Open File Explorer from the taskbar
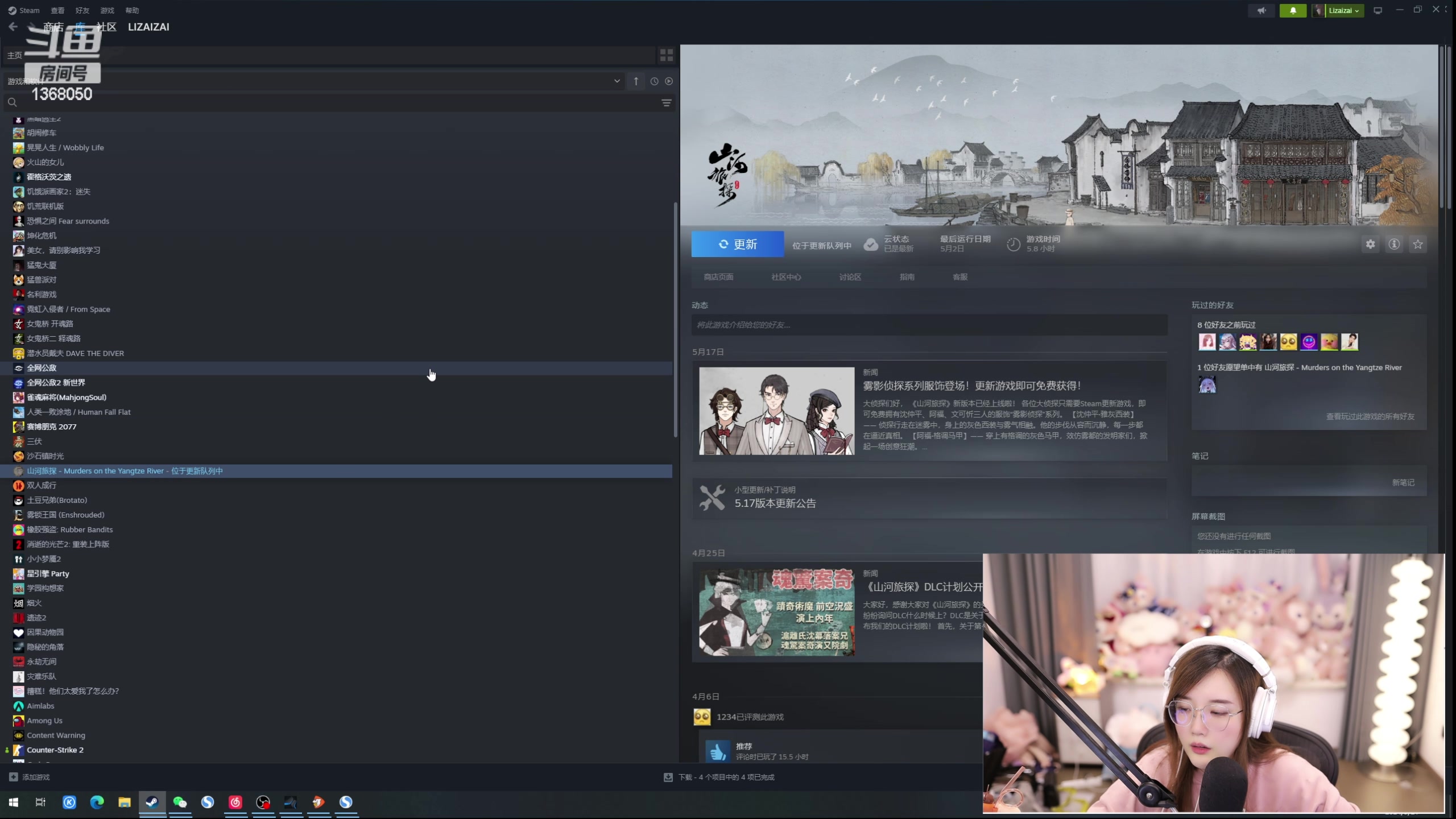The width and height of the screenshot is (1456, 819). [125, 803]
